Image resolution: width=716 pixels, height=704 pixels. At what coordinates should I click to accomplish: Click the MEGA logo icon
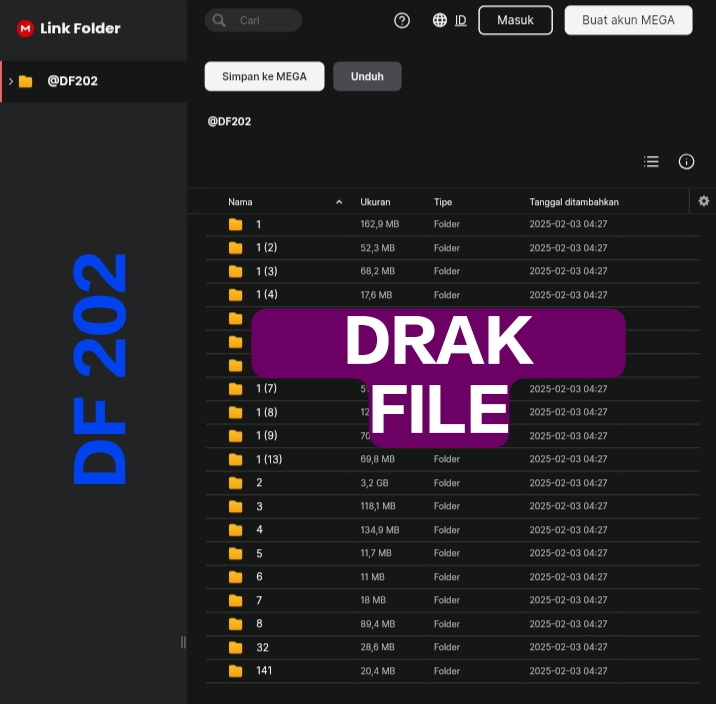[x=25, y=29]
